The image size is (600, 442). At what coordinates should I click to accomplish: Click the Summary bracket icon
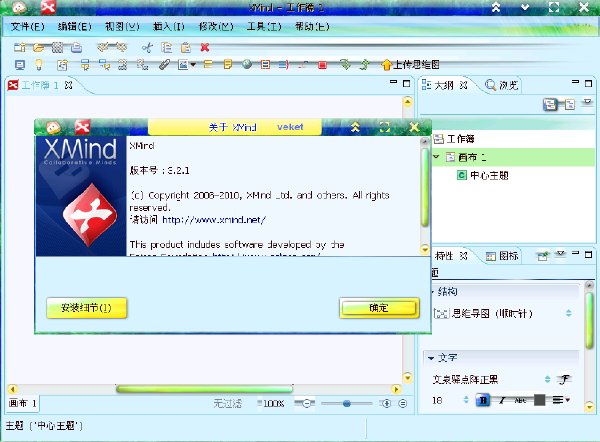(x=284, y=65)
